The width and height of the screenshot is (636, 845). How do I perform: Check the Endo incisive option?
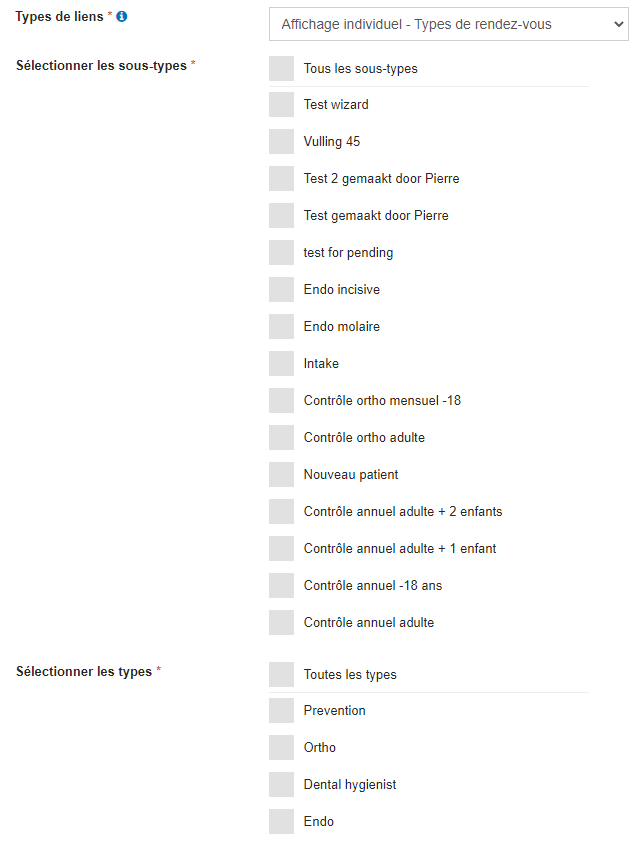[281, 289]
